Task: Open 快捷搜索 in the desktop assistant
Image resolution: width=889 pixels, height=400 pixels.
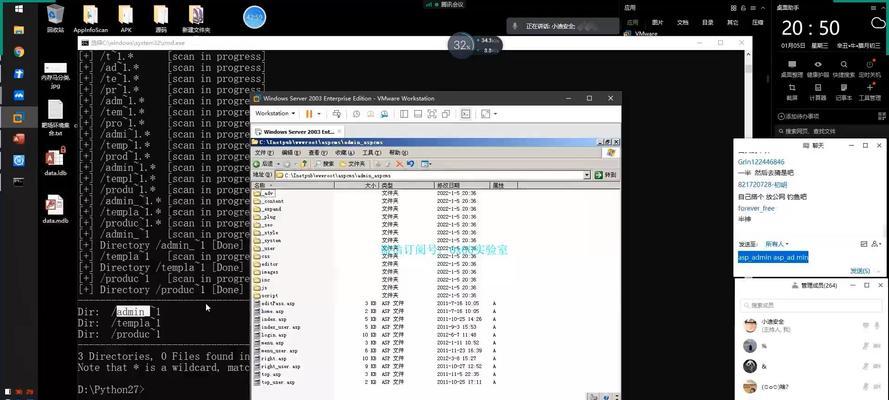Action: [x=844, y=69]
